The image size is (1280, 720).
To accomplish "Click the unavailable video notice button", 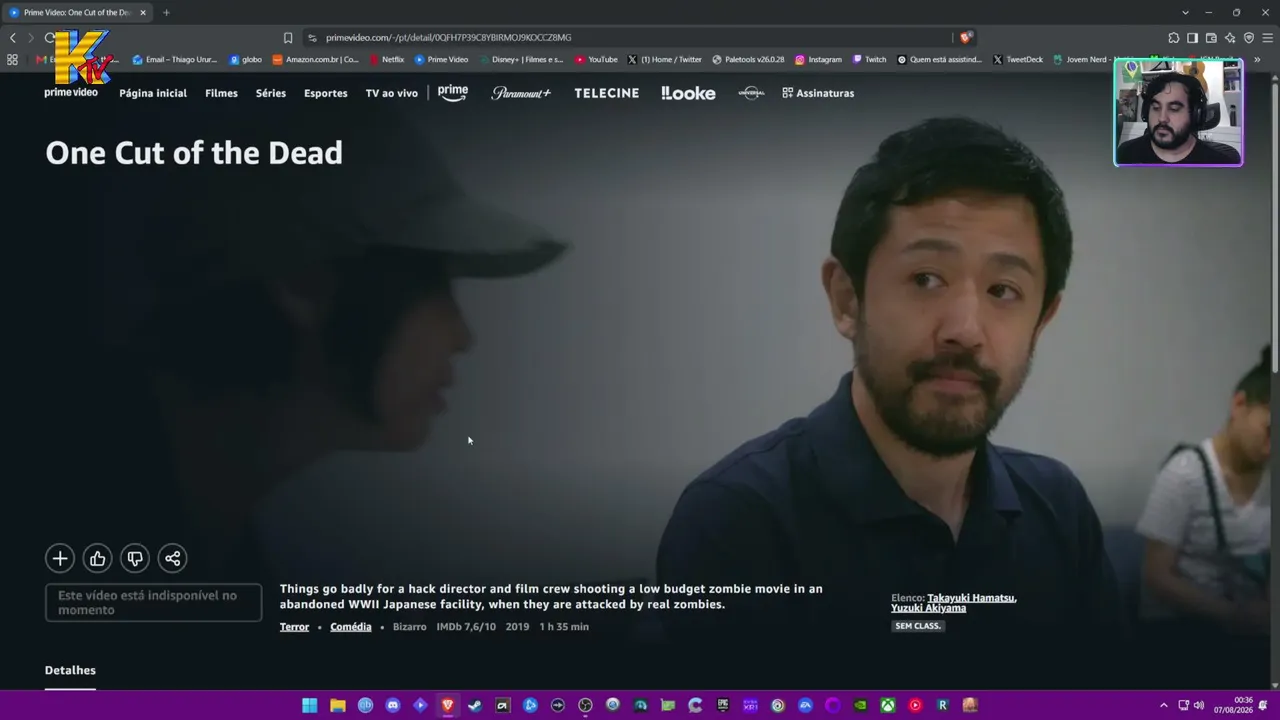I will point(153,602).
